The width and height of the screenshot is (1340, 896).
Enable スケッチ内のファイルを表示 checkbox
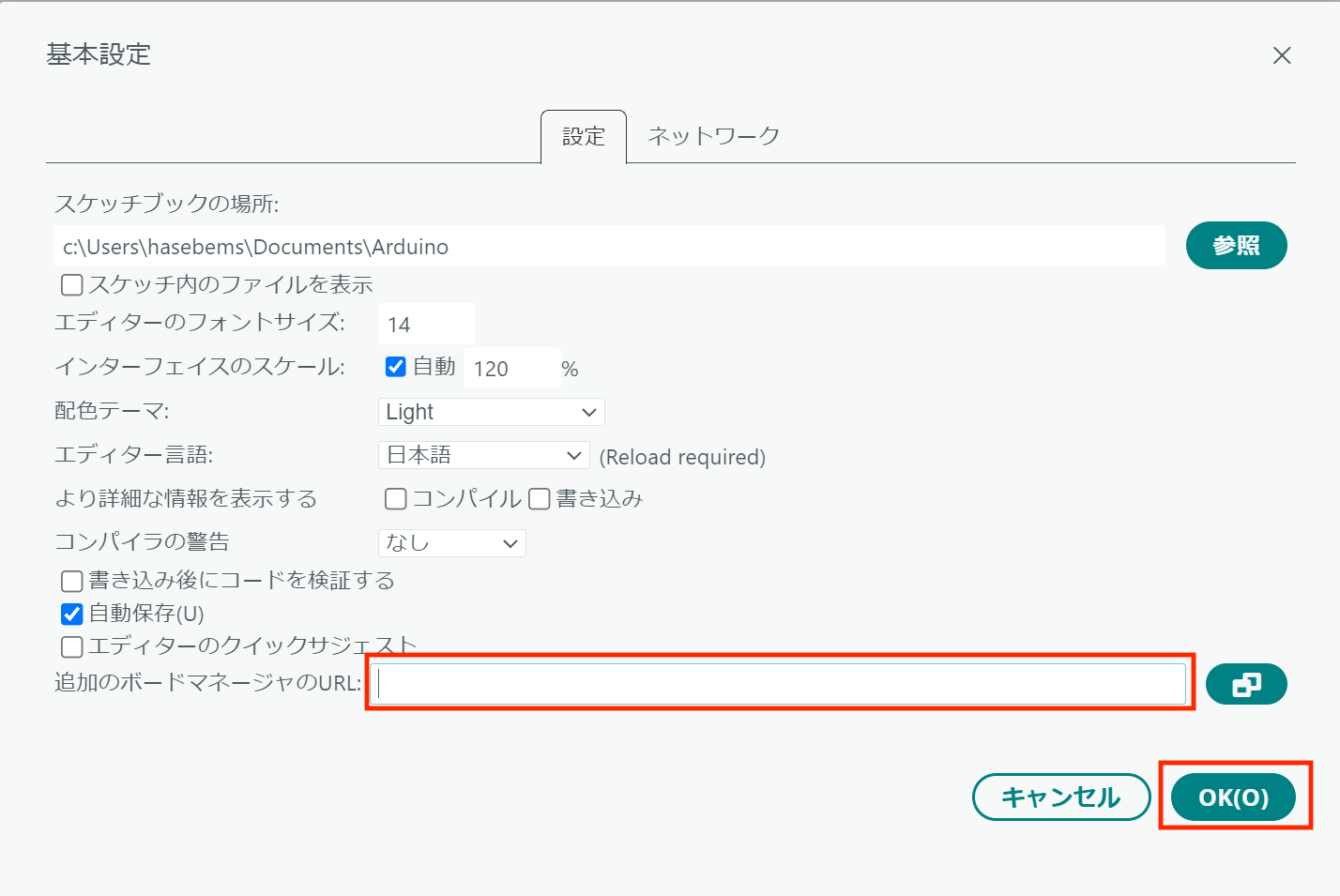coord(72,284)
